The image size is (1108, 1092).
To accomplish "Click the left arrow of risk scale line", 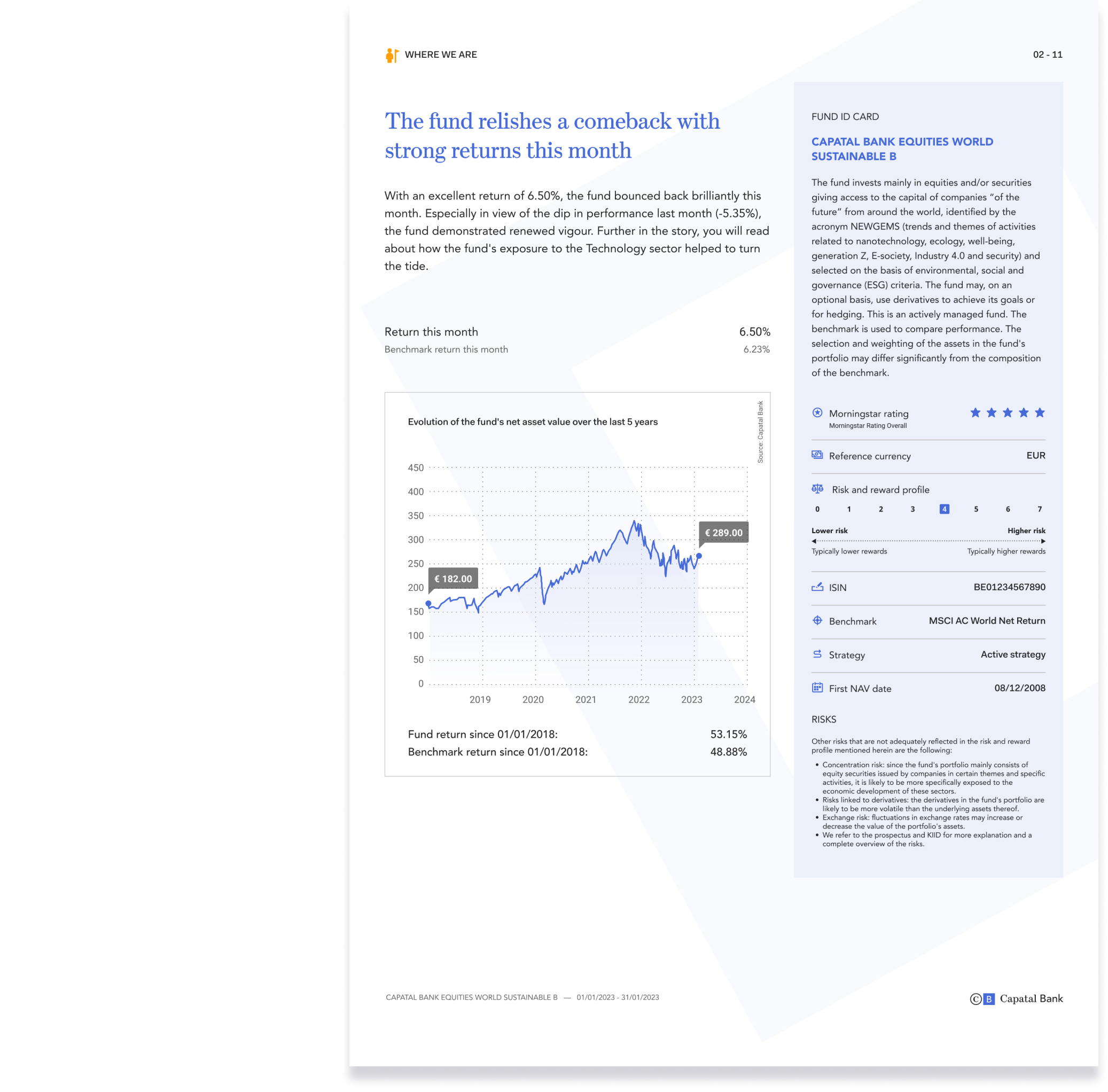I will click(814, 541).
